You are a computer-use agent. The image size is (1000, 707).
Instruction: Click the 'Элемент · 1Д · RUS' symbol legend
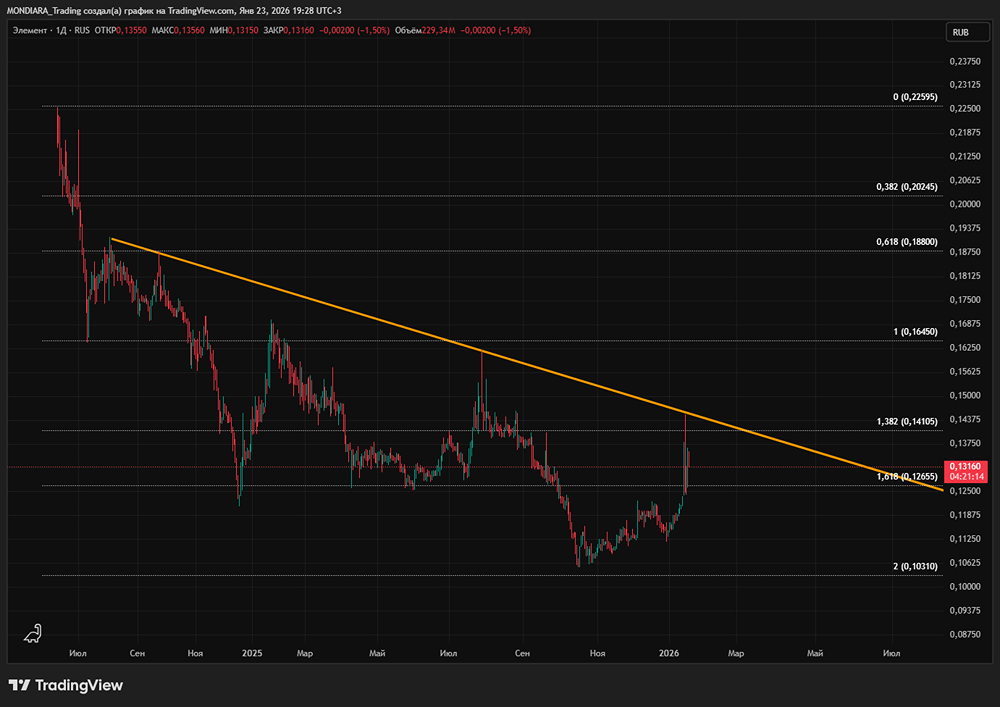51,30
